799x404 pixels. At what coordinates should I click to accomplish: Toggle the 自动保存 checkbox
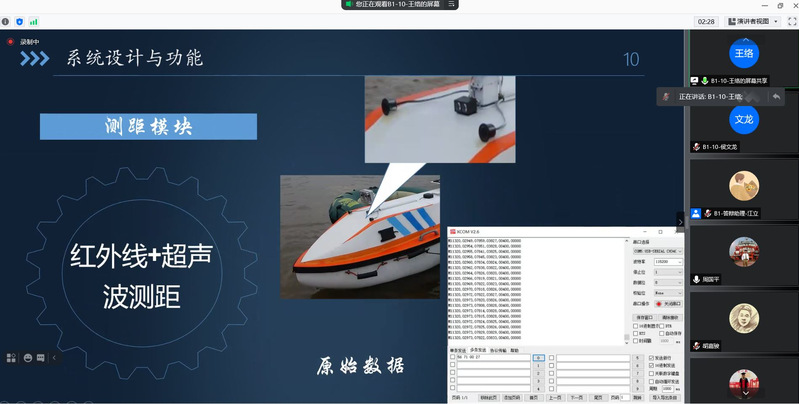click(661, 334)
